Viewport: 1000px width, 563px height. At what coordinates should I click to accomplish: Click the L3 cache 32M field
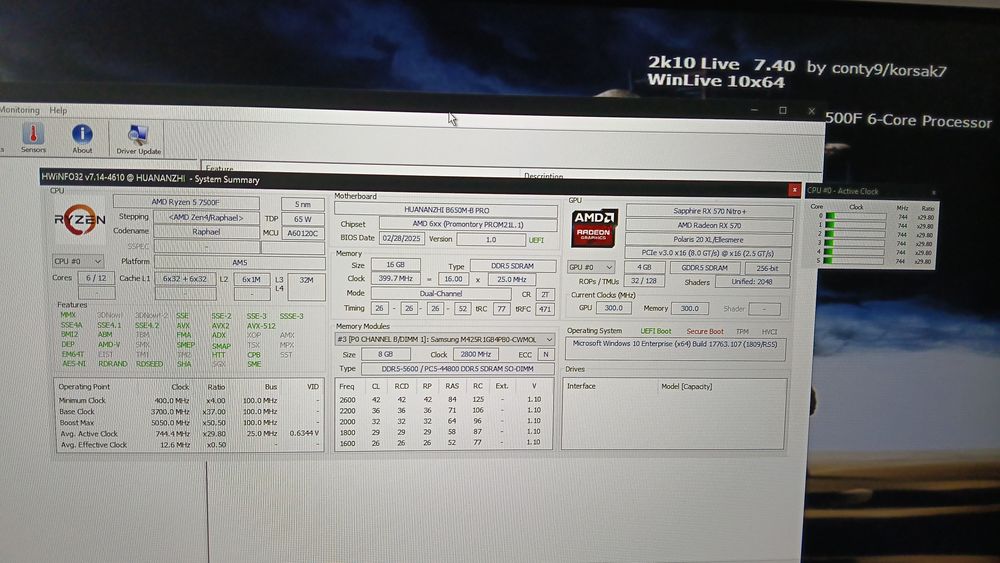[x=307, y=286]
